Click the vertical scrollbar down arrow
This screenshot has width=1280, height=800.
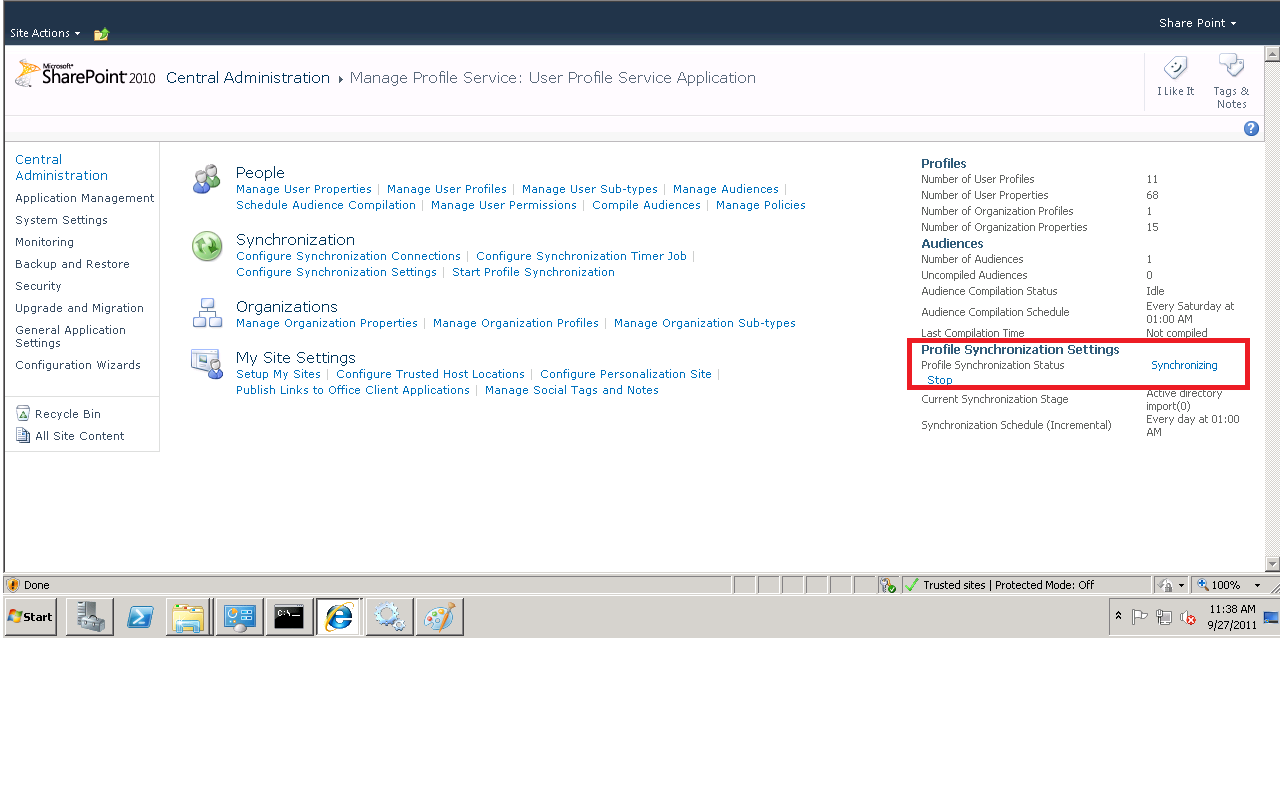point(1273,562)
